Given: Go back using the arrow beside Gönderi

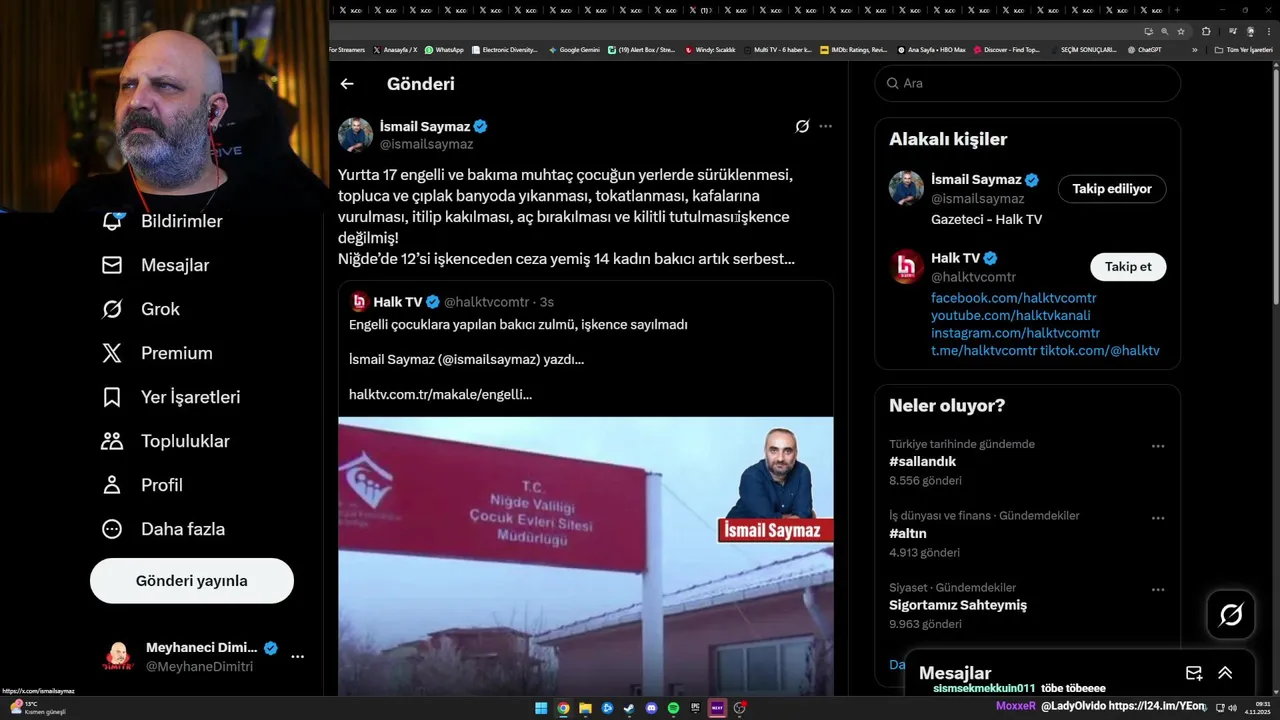Looking at the screenshot, I should 347,84.
